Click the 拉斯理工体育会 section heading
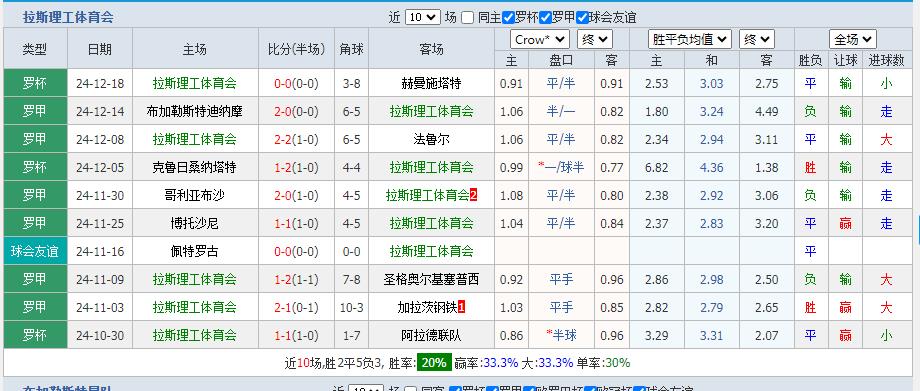This screenshot has width=920, height=391. tap(68, 18)
